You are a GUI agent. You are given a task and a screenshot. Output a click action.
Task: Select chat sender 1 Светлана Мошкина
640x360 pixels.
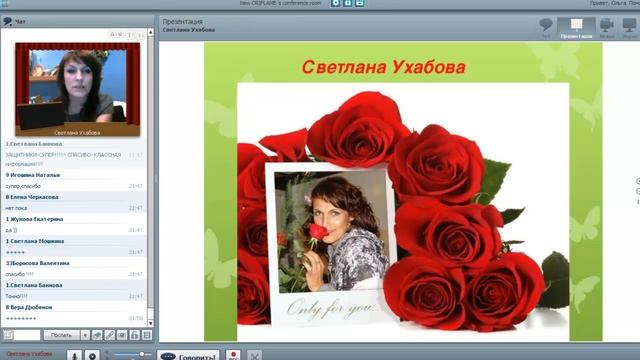tap(35, 241)
